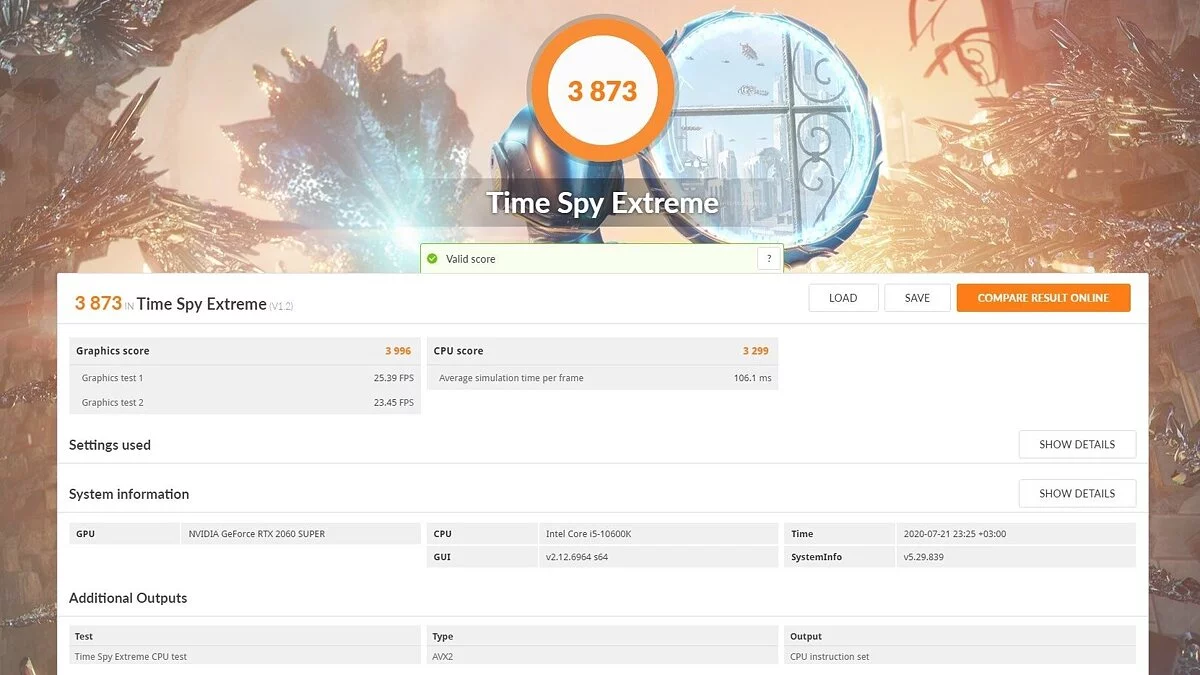
Task: Click the Settings used heading
Action: tap(110, 445)
